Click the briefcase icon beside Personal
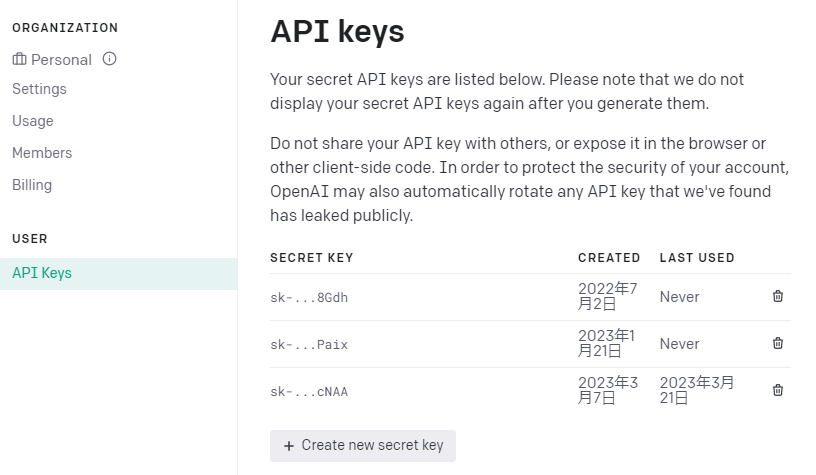The width and height of the screenshot is (816, 475). click(x=19, y=59)
